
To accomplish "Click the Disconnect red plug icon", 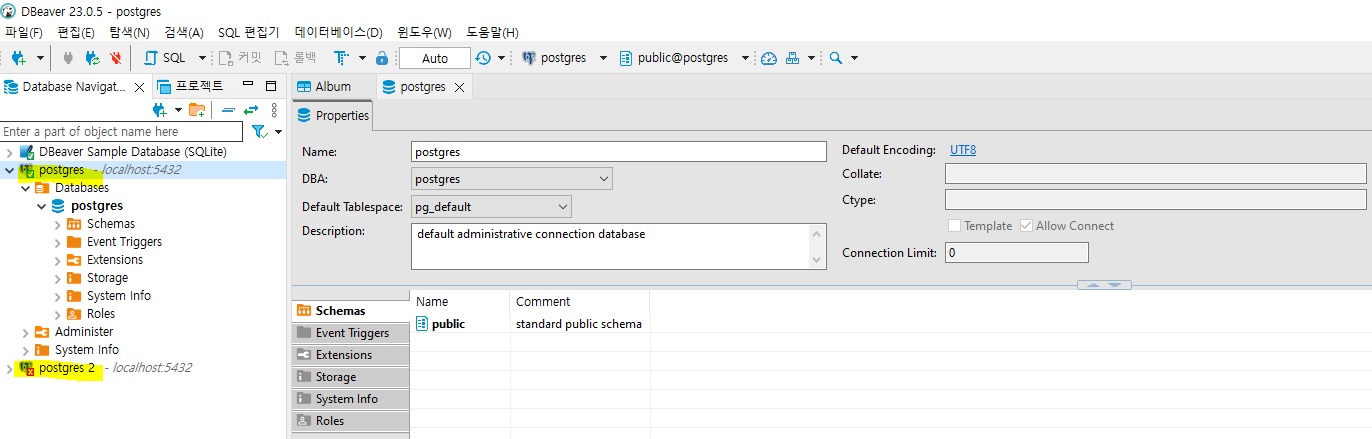I will (116, 58).
